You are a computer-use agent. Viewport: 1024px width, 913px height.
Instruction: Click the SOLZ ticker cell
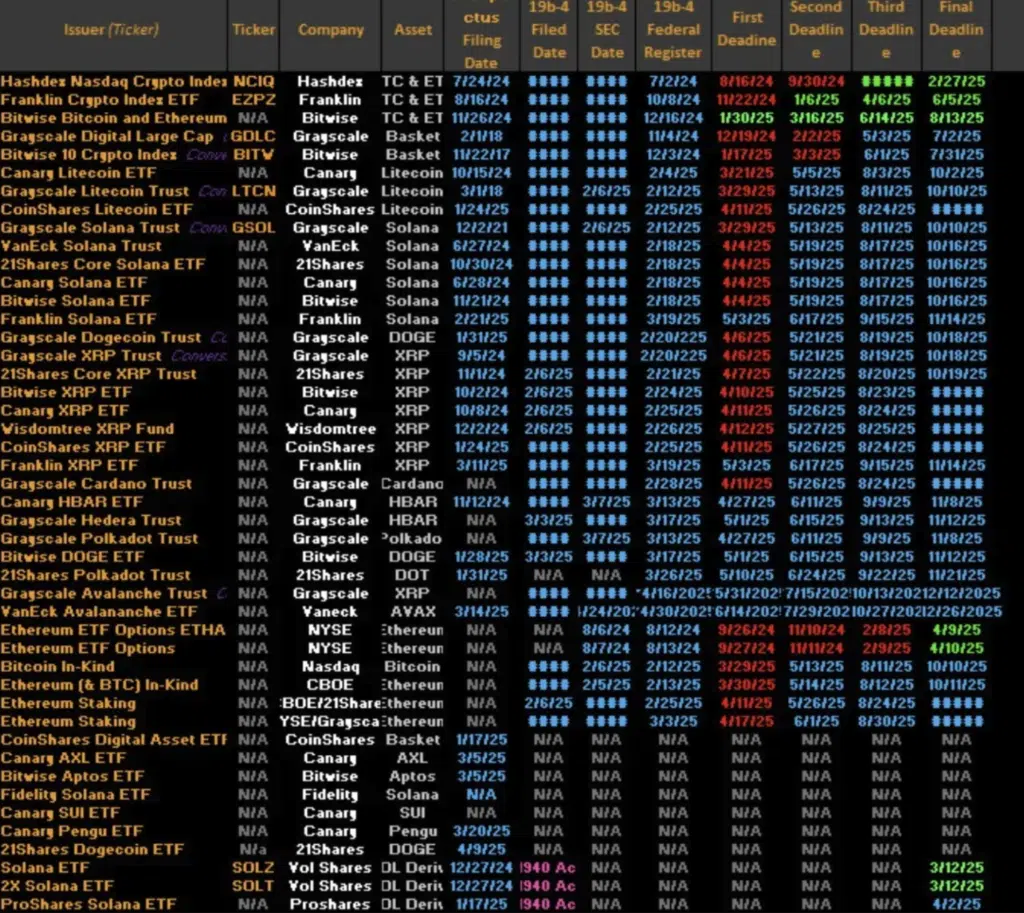point(253,868)
